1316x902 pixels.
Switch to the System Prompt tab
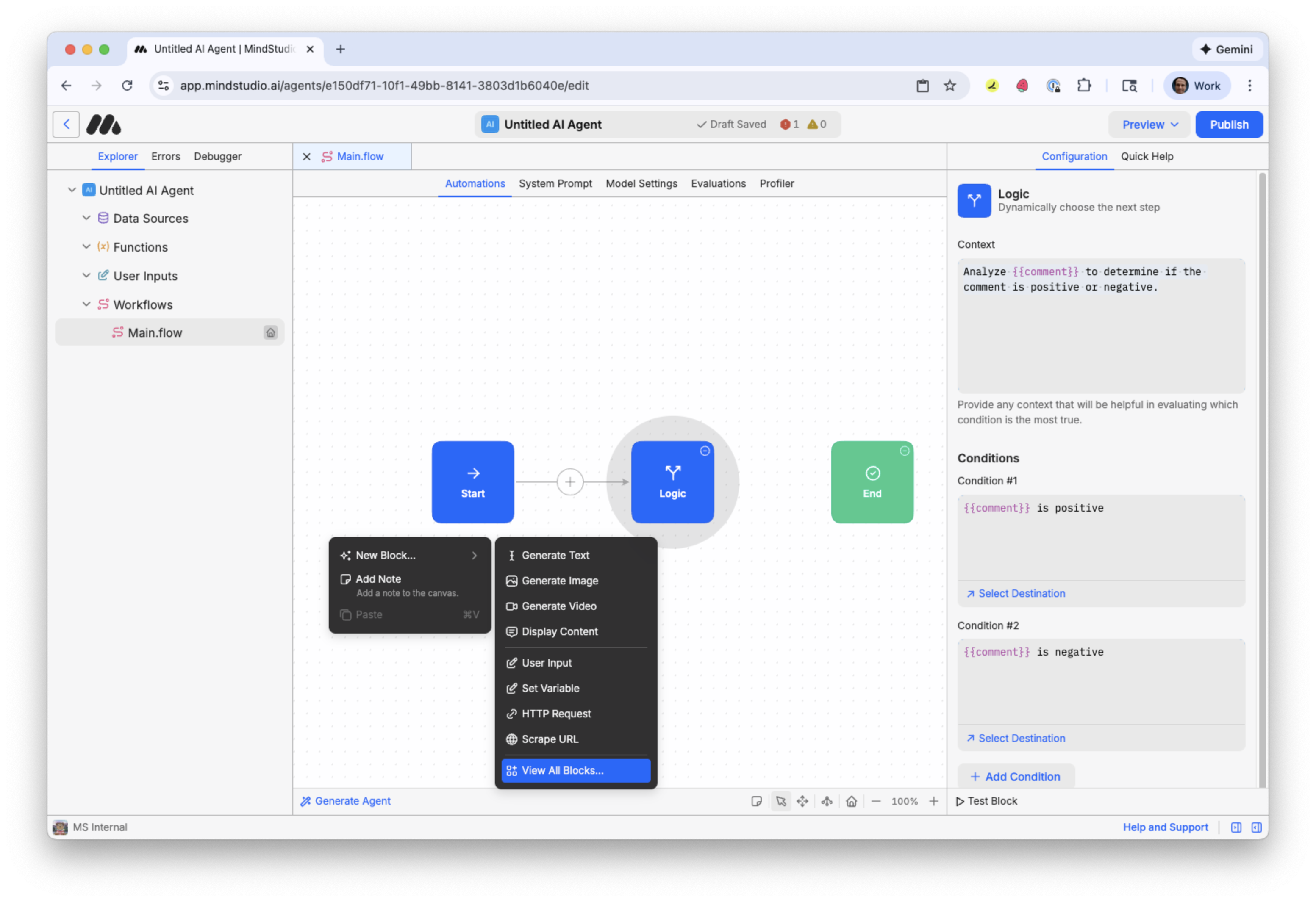click(x=555, y=183)
